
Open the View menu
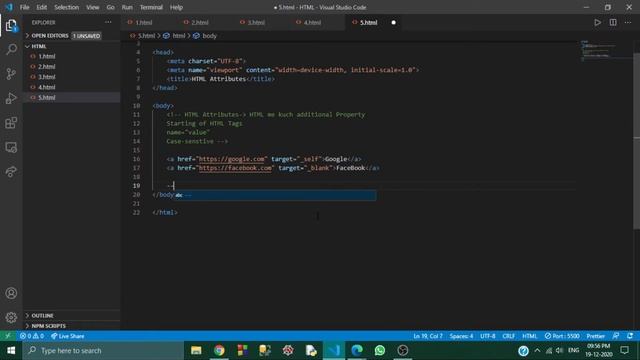[93, 7]
